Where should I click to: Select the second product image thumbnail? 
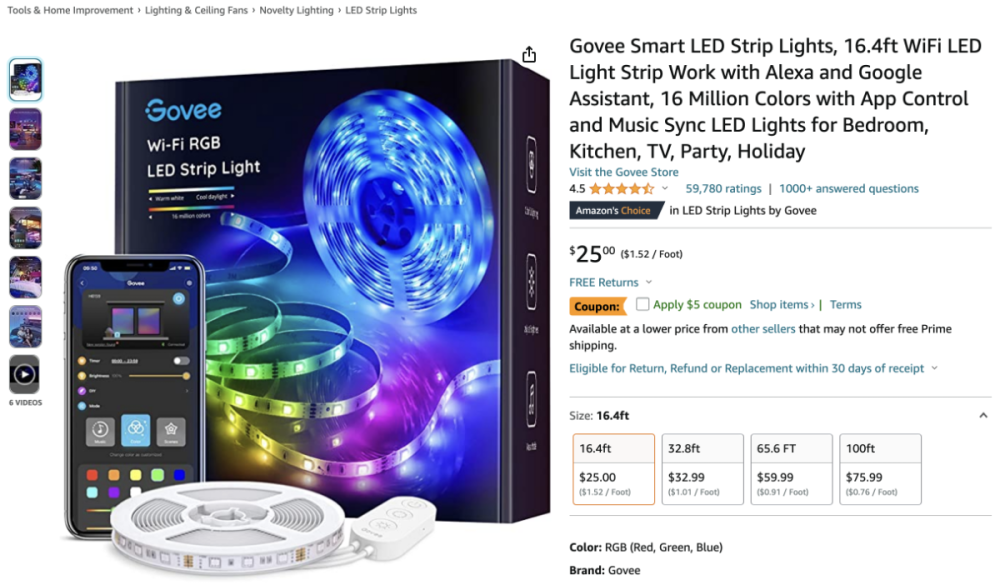click(x=26, y=129)
